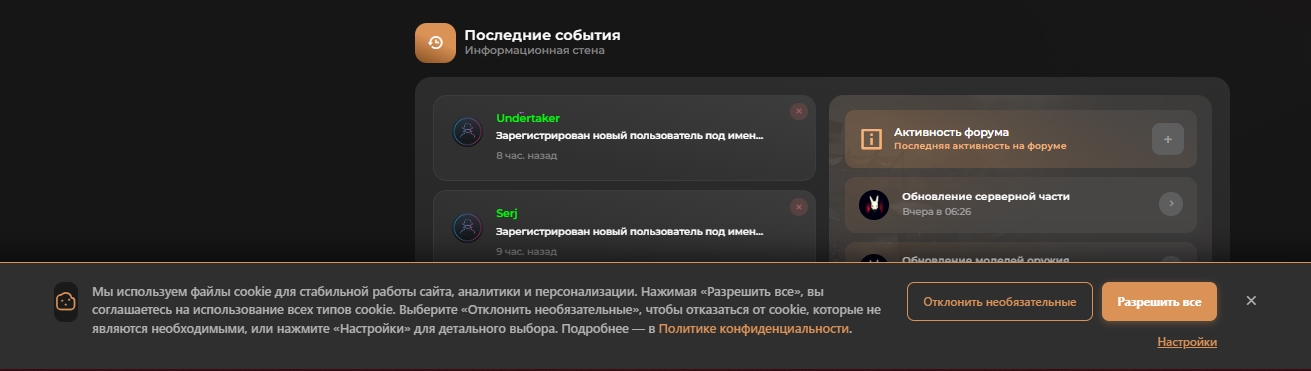Open the Настройки cookie link
This screenshot has width=1311, height=371.
pos(1187,342)
